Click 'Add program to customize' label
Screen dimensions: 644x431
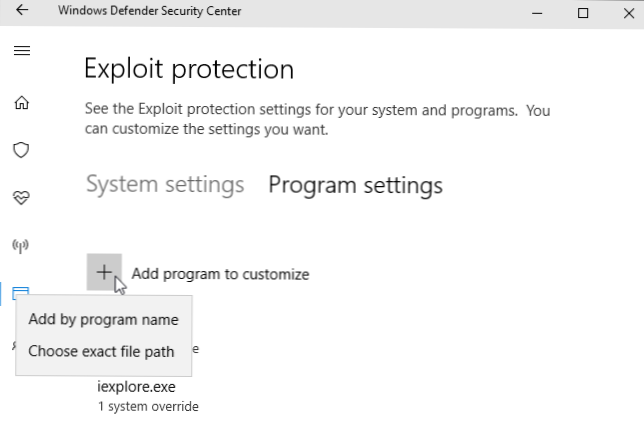tap(220, 274)
